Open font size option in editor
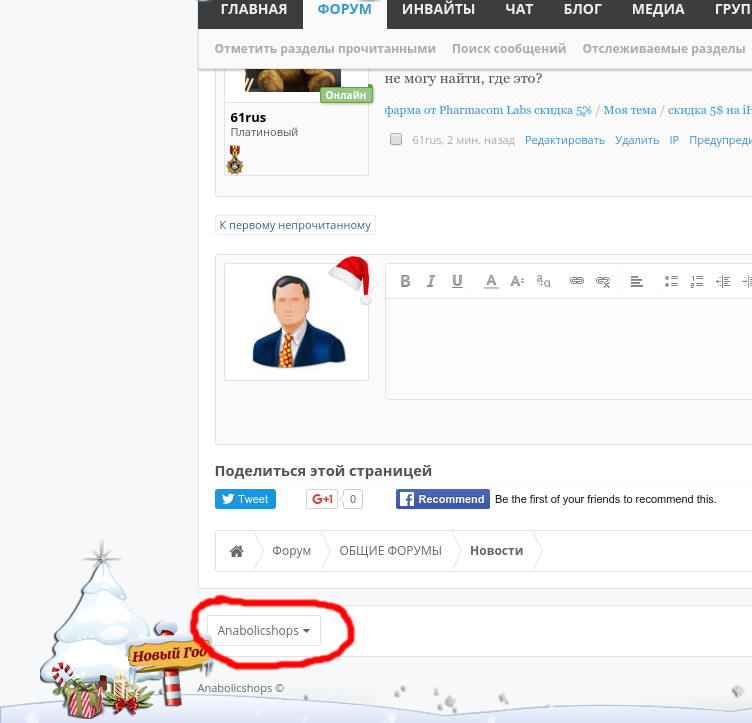This screenshot has width=752, height=723. point(517,281)
